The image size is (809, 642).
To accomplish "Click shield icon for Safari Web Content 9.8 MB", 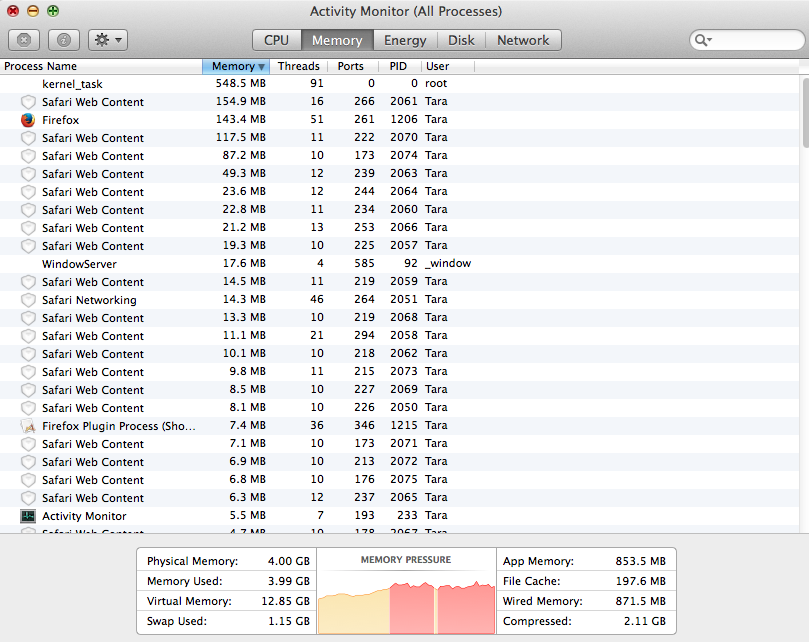I will pos(28,372).
